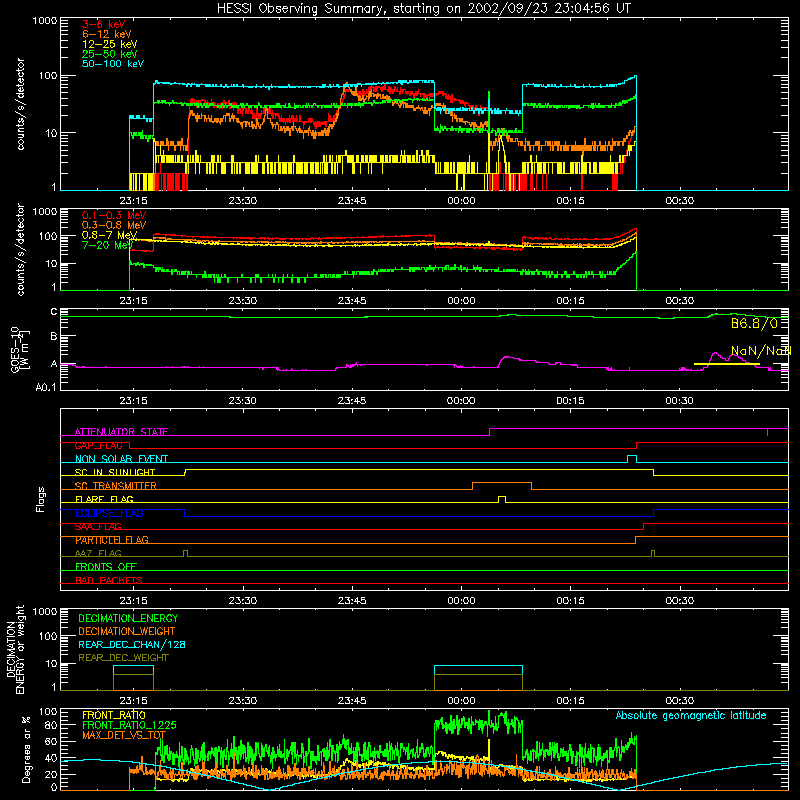The width and height of the screenshot is (800, 800).
Task: Select the 25-50 keV legend label
Action: pyautogui.click(x=110, y=54)
